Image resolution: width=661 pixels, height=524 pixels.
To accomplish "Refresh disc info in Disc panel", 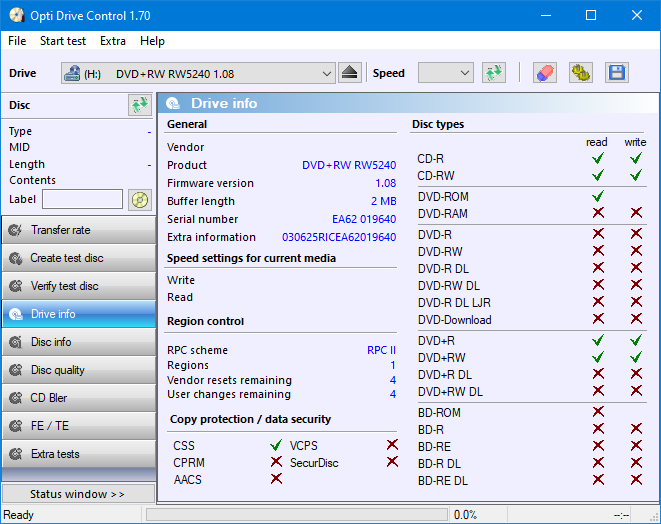I will tap(140, 105).
